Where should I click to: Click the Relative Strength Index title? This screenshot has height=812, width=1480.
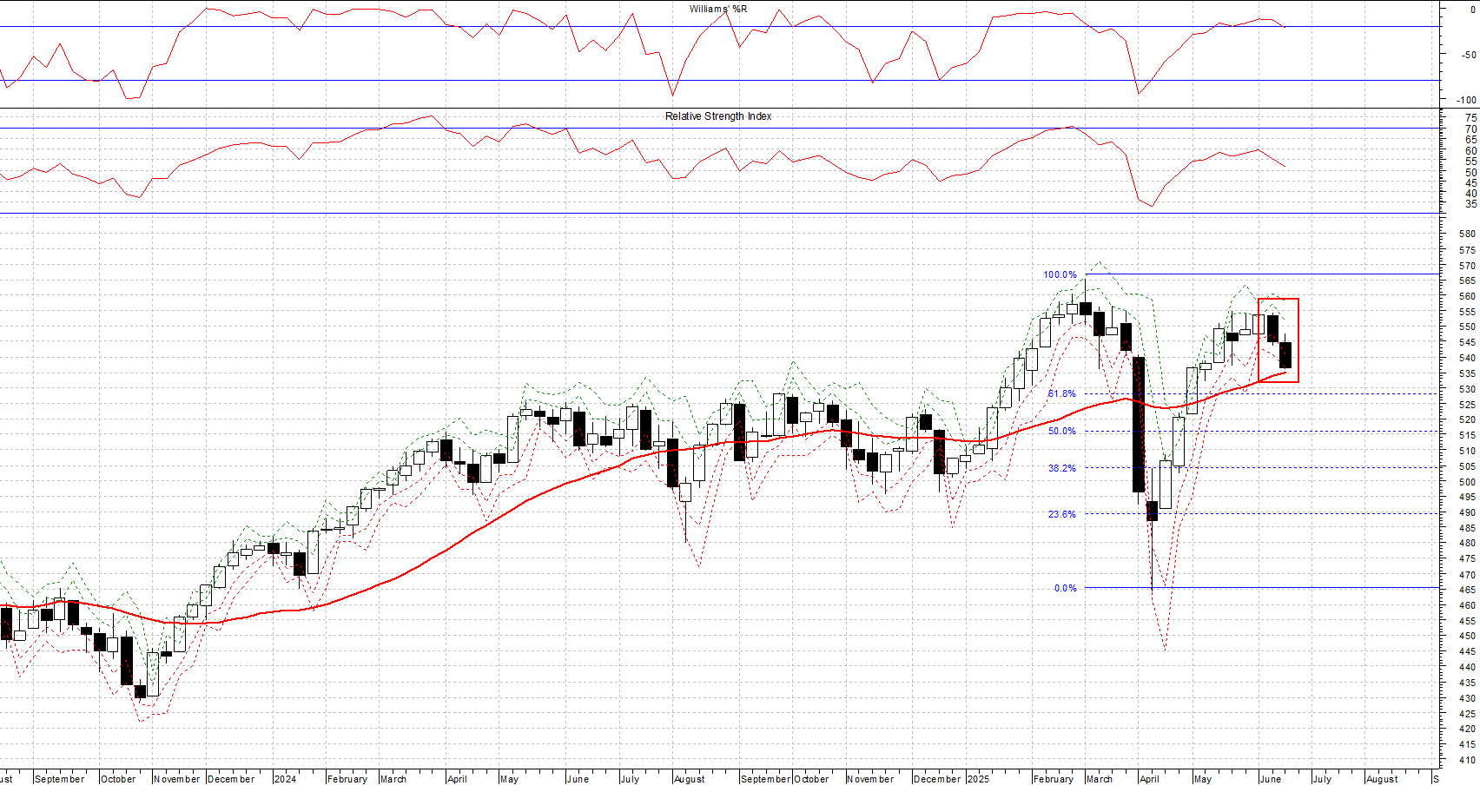(718, 116)
